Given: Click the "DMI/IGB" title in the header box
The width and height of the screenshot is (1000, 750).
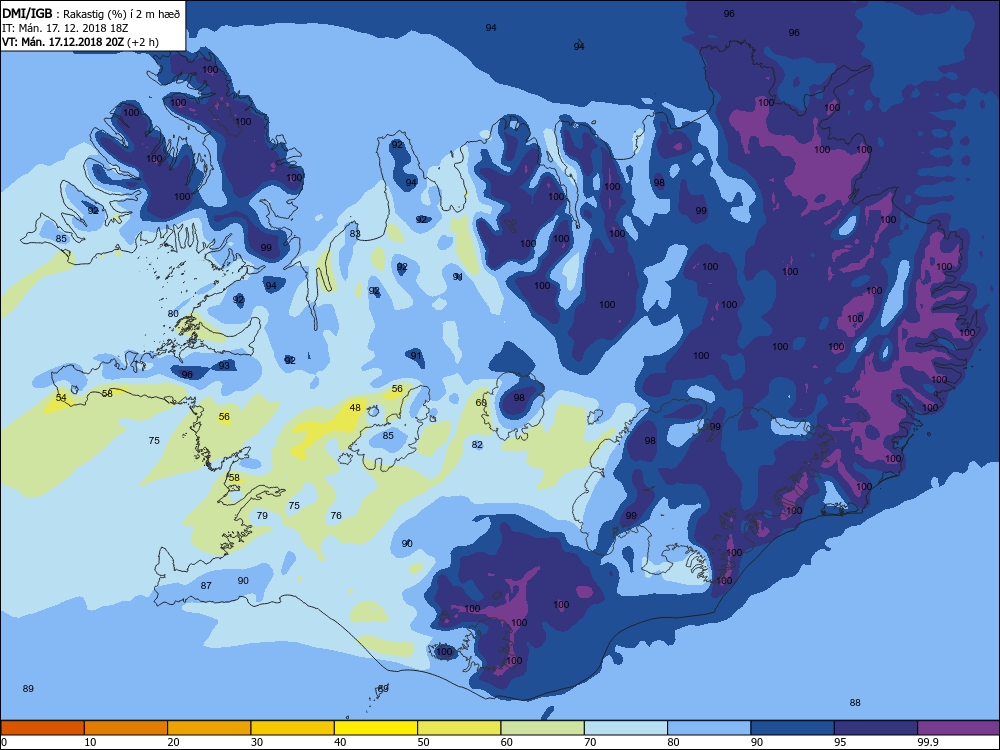Looking at the screenshot, I should click(27, 13).
